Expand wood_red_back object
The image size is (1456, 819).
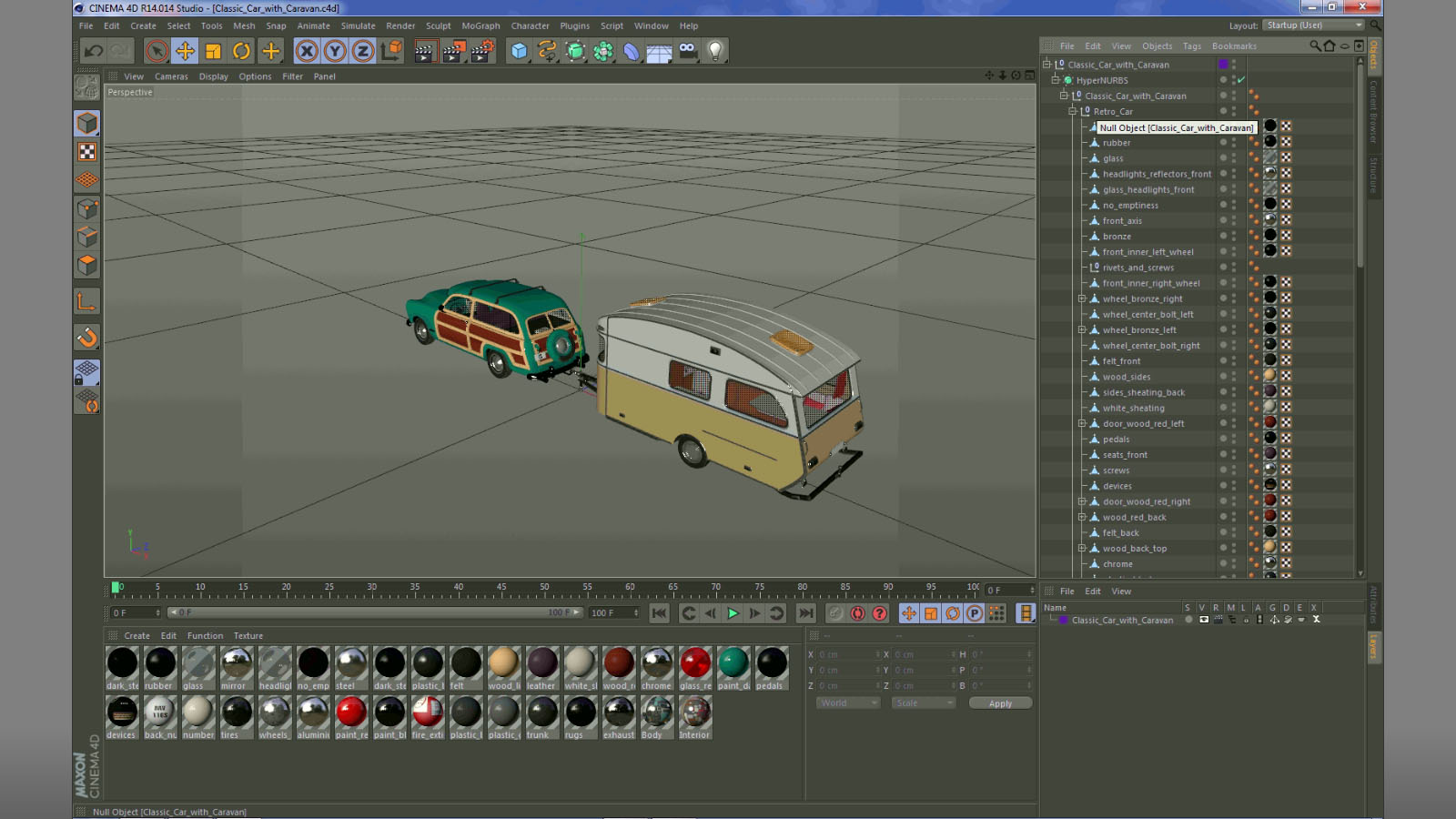point(1082,517)
